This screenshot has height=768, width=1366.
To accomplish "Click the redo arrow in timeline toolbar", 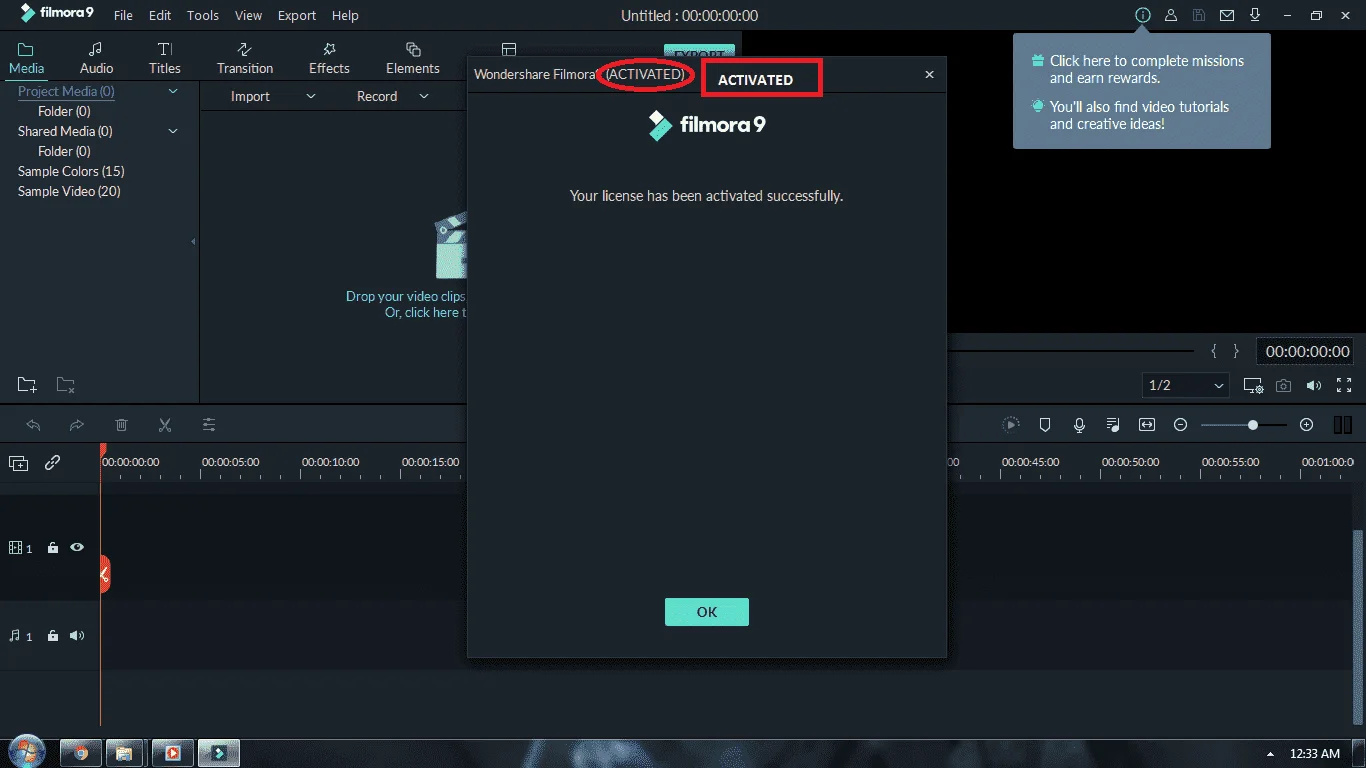I will pyautogui.click(x=77, y=425).
